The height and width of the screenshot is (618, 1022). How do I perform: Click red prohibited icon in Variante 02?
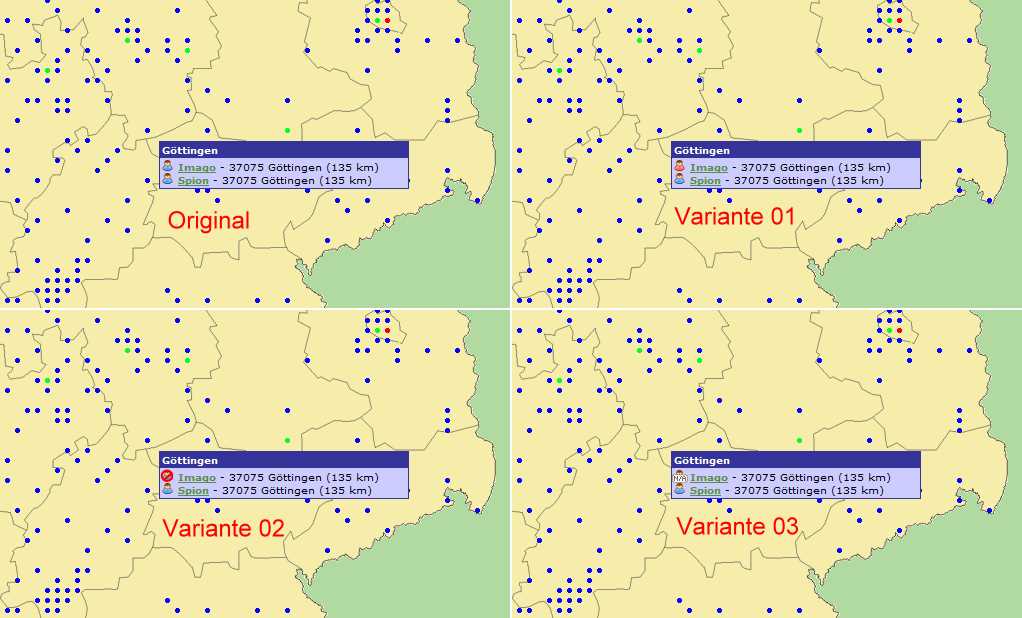pos(167,477)
